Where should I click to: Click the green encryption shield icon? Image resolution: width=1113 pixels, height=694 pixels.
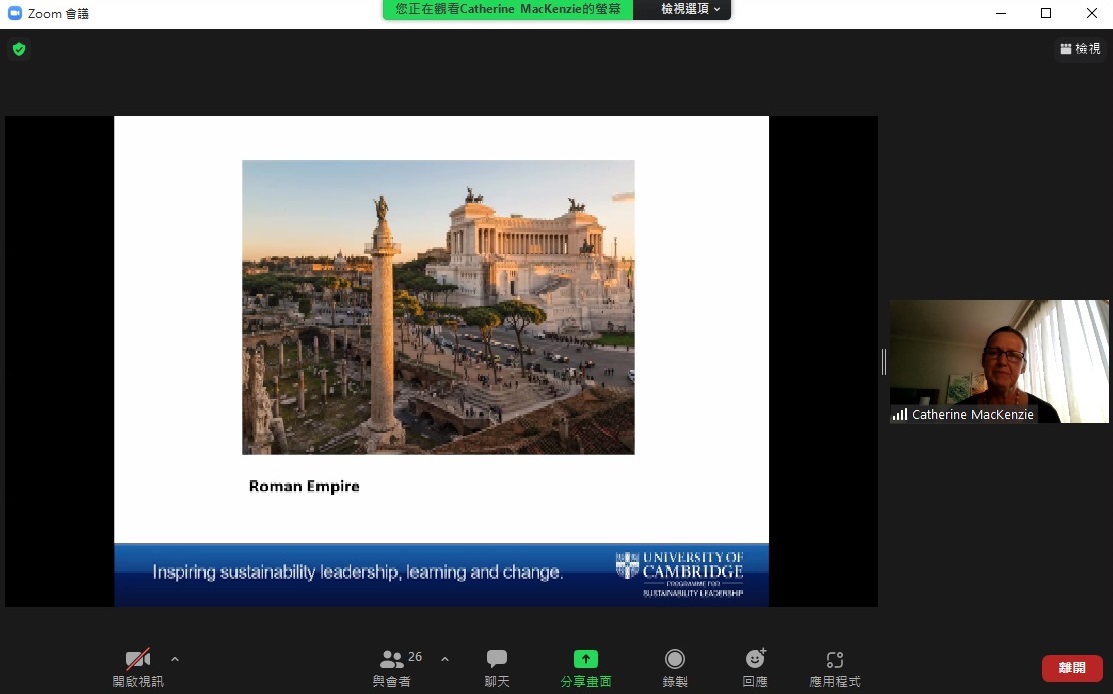point(18,49)
